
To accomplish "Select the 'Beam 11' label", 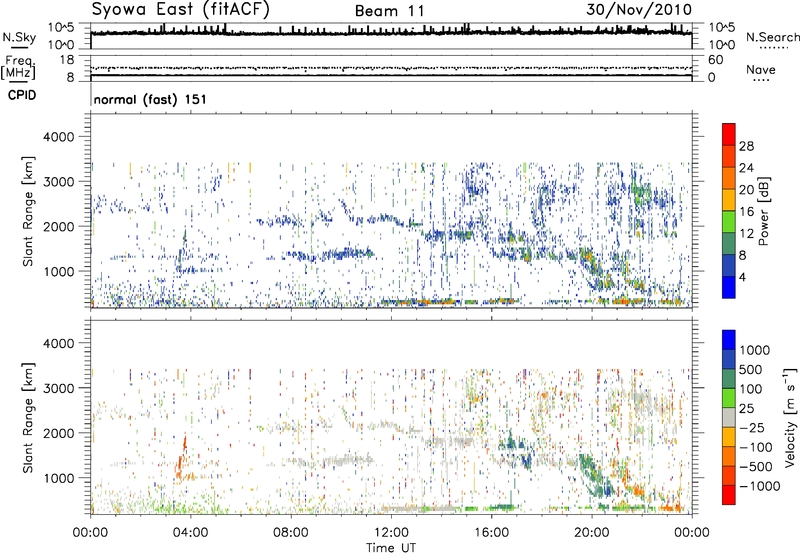I will tap(389, 11).
